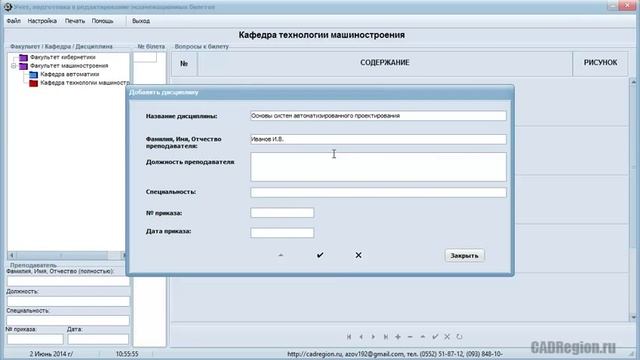Collapse the Факультет машиностроения tree node
The image size is (640, 360).
13,66
